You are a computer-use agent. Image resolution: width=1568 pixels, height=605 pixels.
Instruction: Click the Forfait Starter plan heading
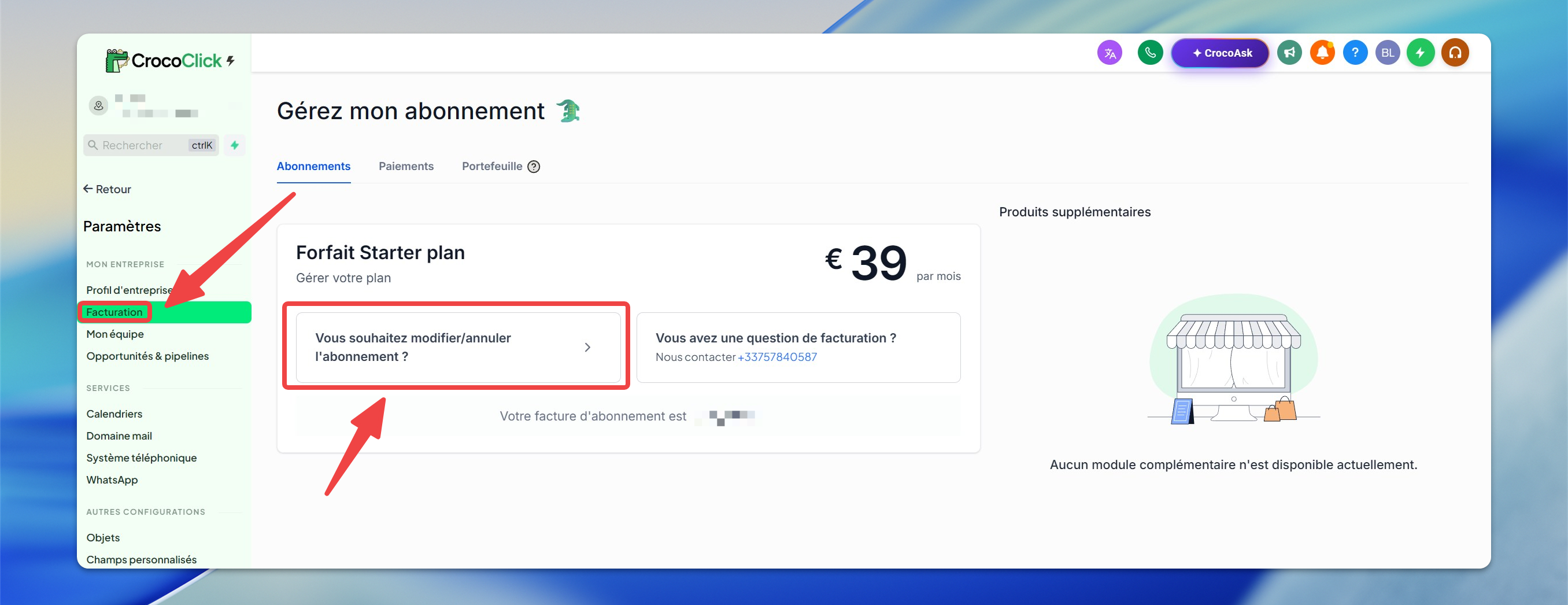tap(380, 253)
